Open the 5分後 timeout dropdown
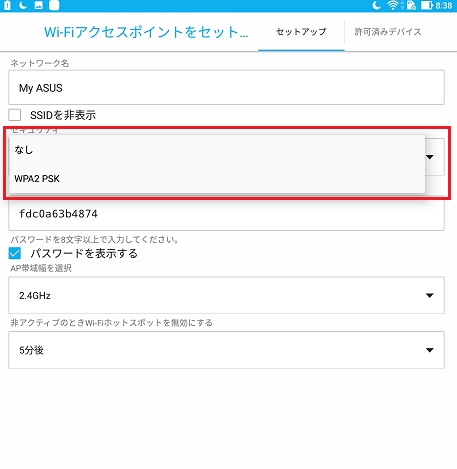The height and width of the screenshot is (469, 457). 226,350
